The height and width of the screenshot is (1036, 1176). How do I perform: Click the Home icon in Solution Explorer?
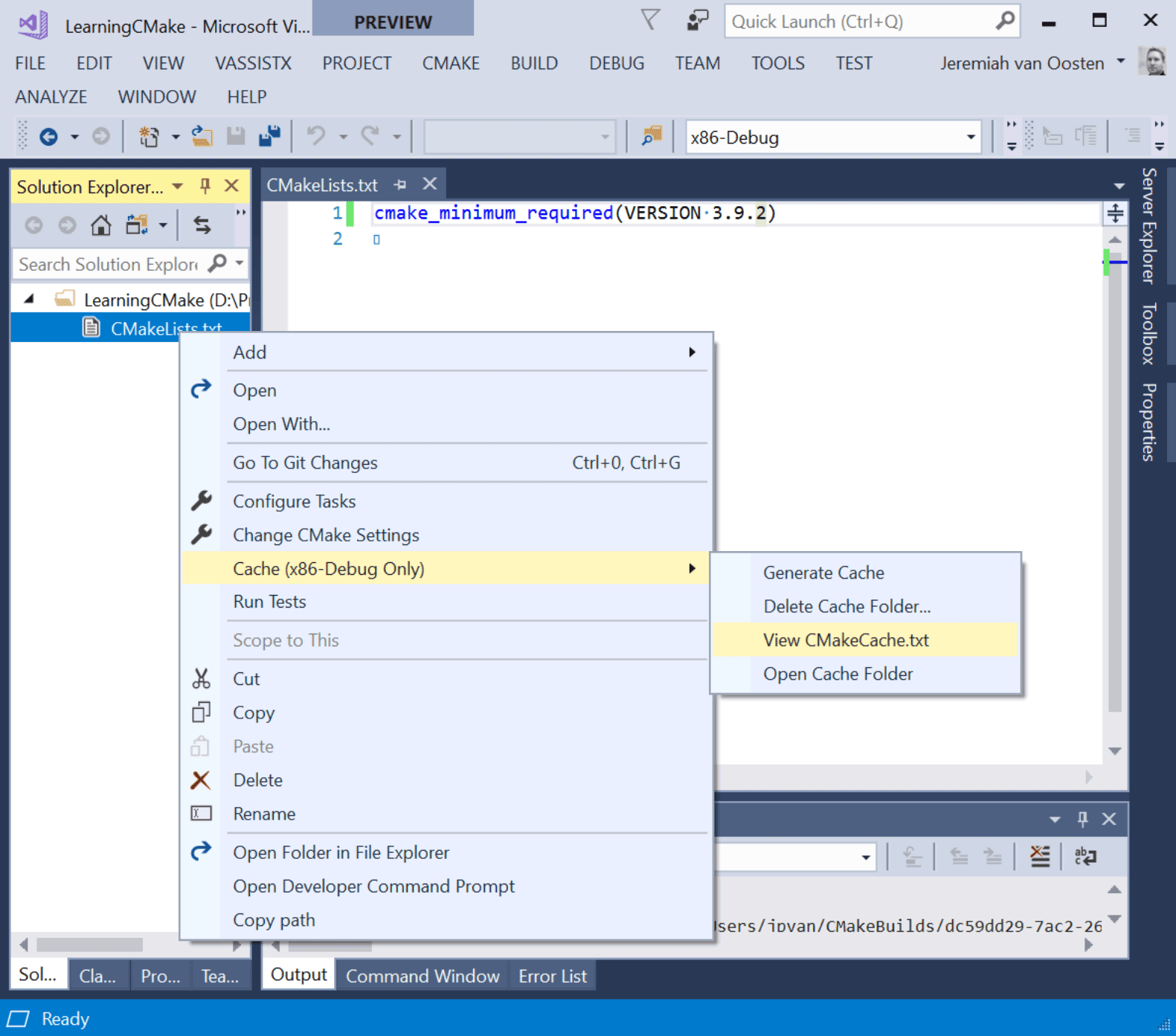101,225
